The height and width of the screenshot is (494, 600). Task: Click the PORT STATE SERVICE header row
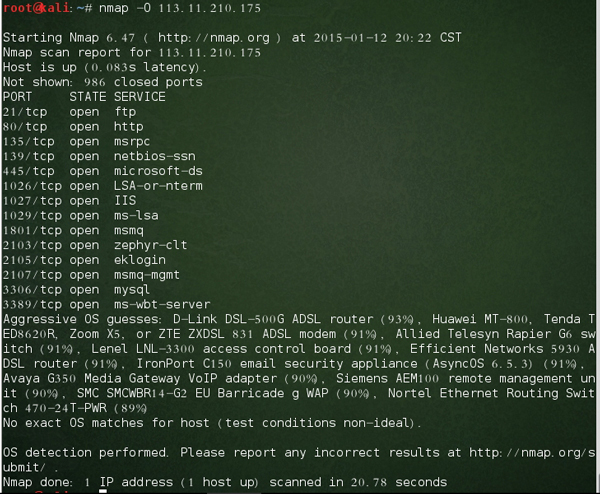pyautogui.click(x=84, y=97)
